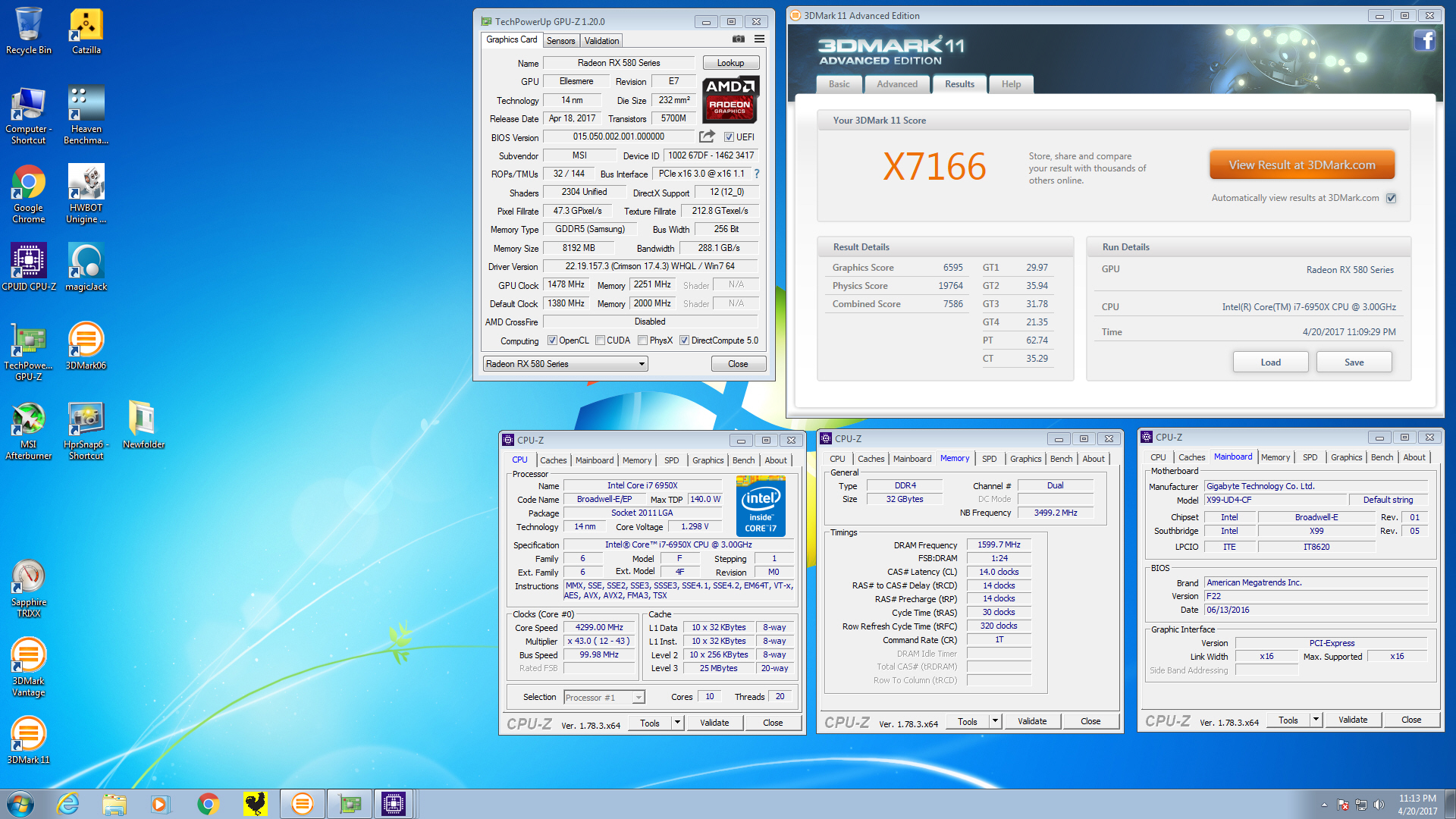
Task: Launch Sapphire TRIXX desktop icon
Action: [x=28, y=588]
